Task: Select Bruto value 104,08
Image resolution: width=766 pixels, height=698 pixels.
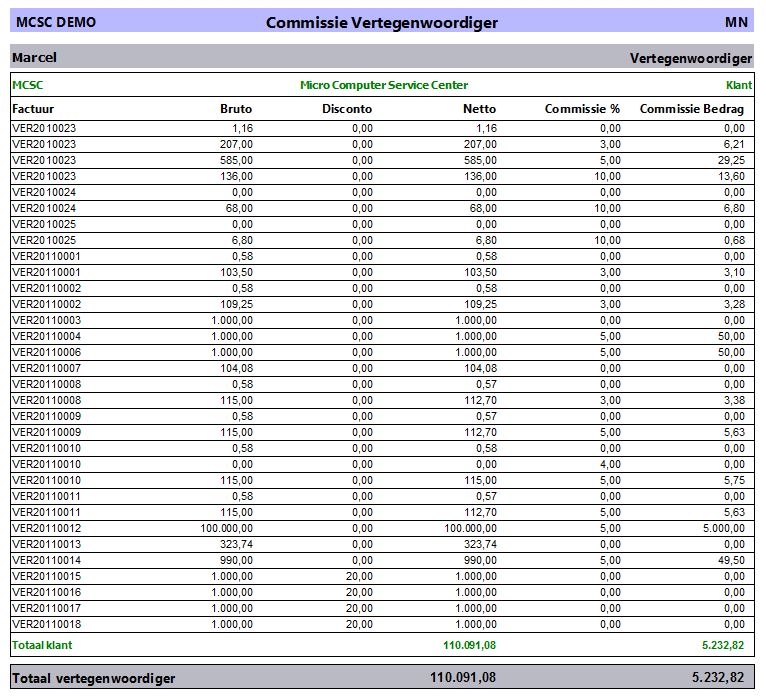Action: pyautogui.click(x=236, y=368)
